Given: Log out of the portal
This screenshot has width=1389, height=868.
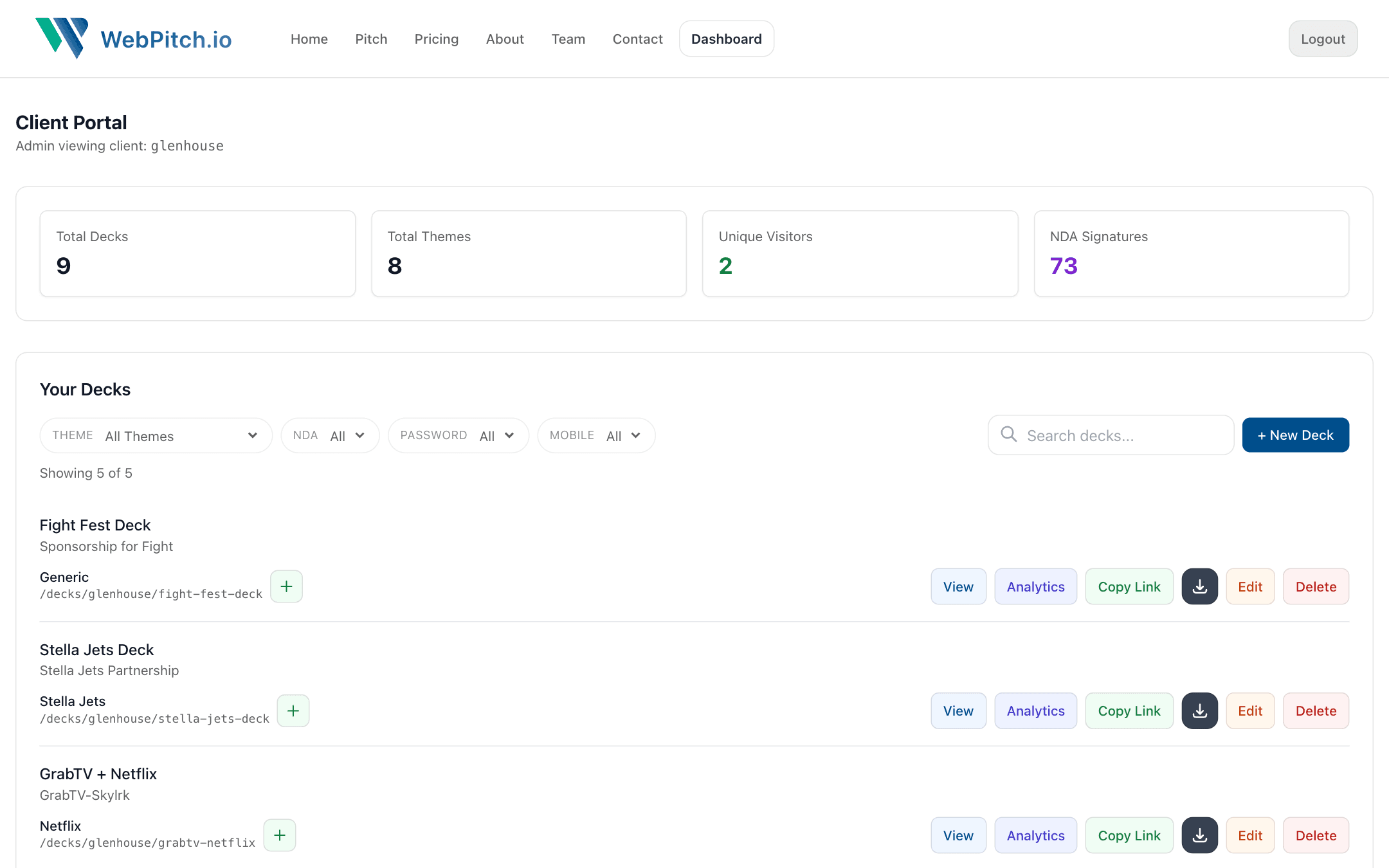Looking at the screenshot, I should 1323,39.
